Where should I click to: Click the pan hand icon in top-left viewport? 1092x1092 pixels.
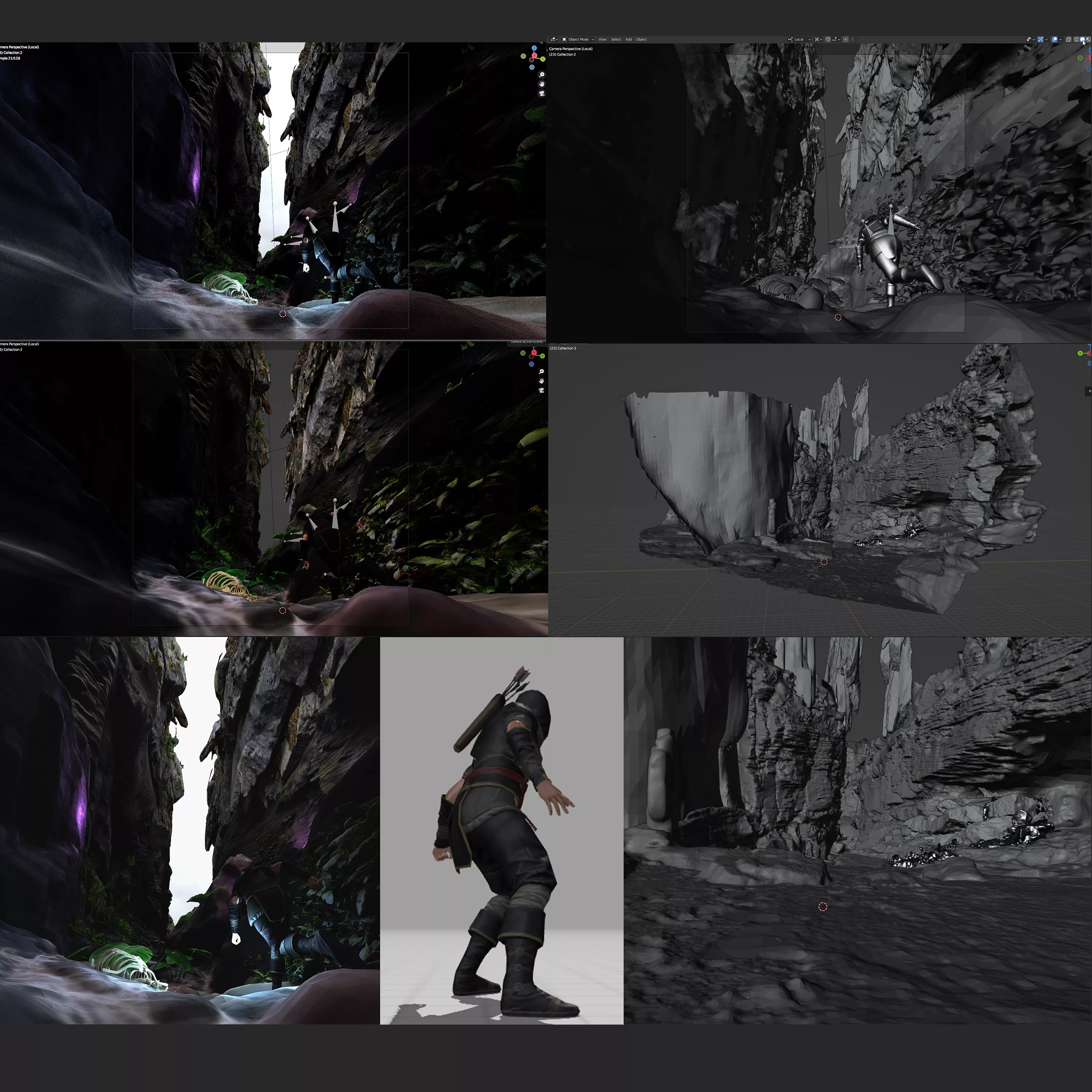[x=542, y=84]
